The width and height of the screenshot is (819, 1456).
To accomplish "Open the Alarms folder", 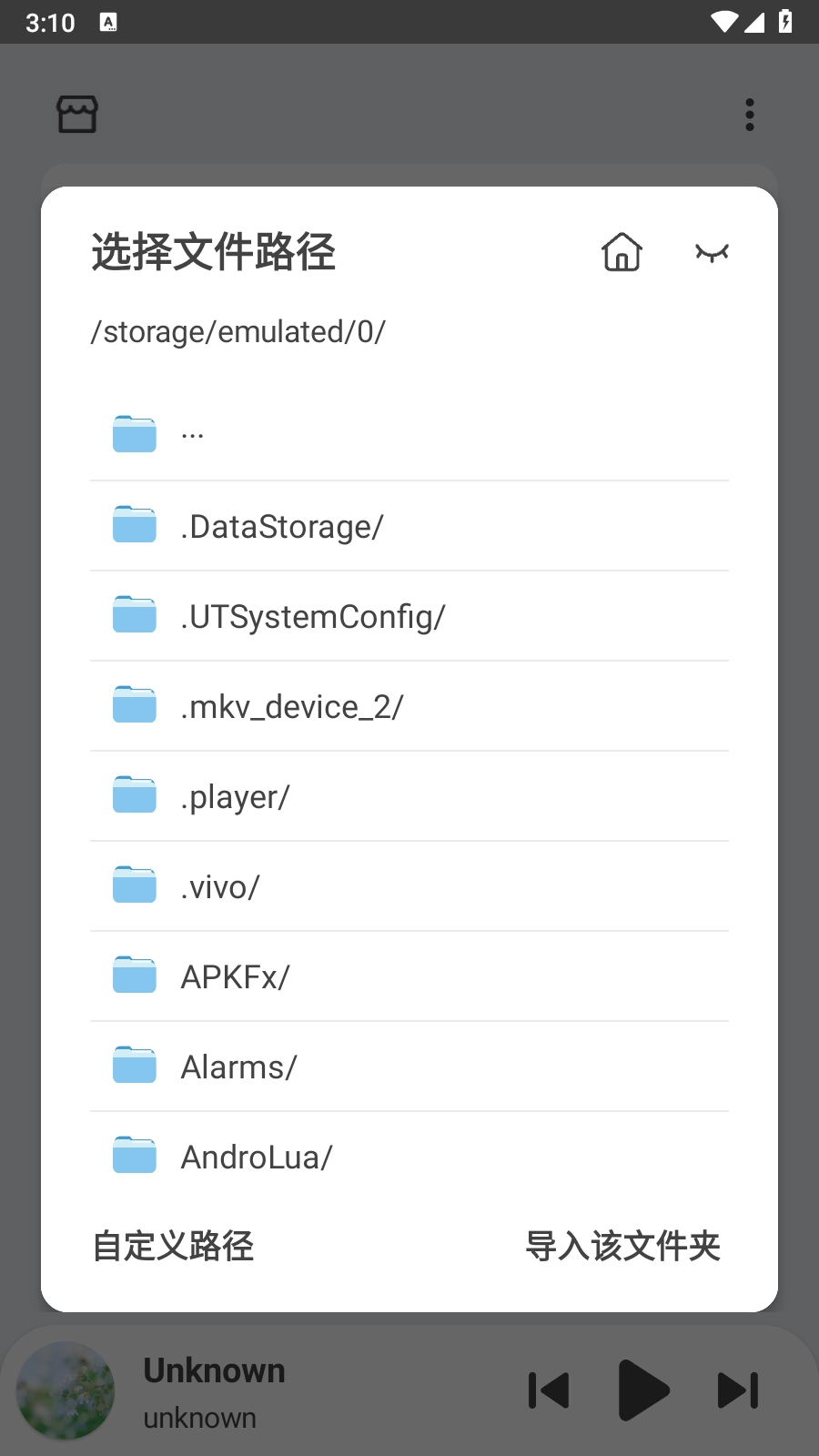I will [409, 1067].
